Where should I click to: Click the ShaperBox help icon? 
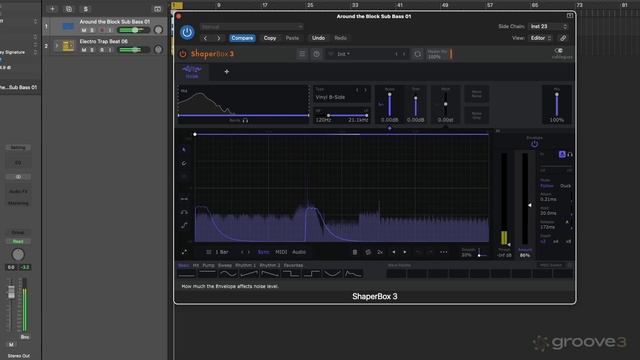coord(316,54)
